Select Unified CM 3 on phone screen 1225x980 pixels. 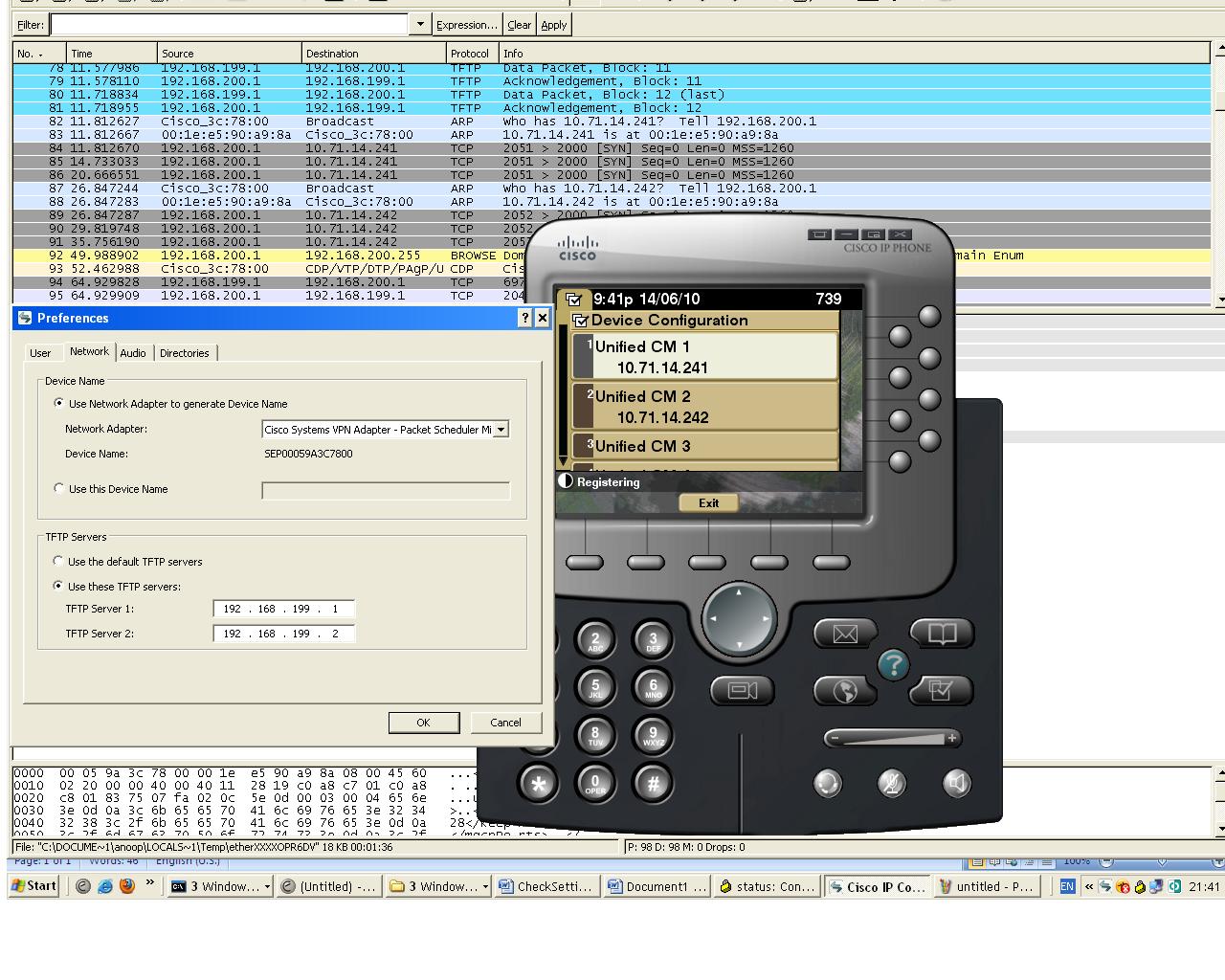click(x=705, y=446)
